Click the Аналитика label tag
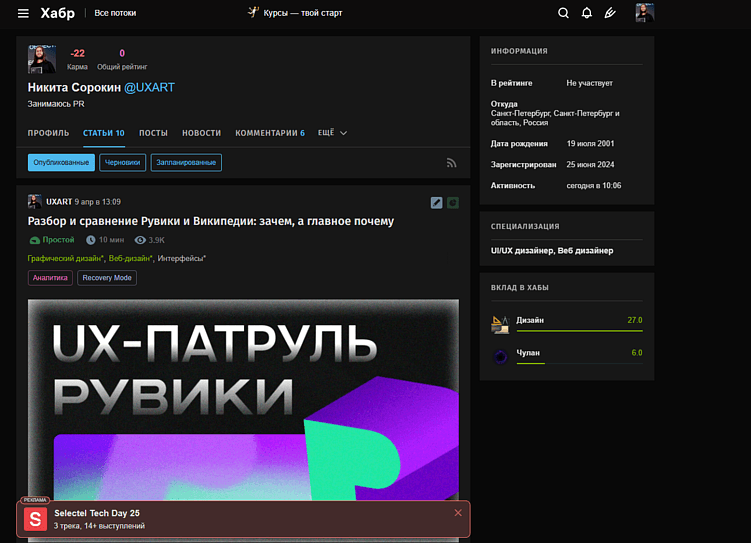The image size is (751, 543). click(x=50, y=278)
